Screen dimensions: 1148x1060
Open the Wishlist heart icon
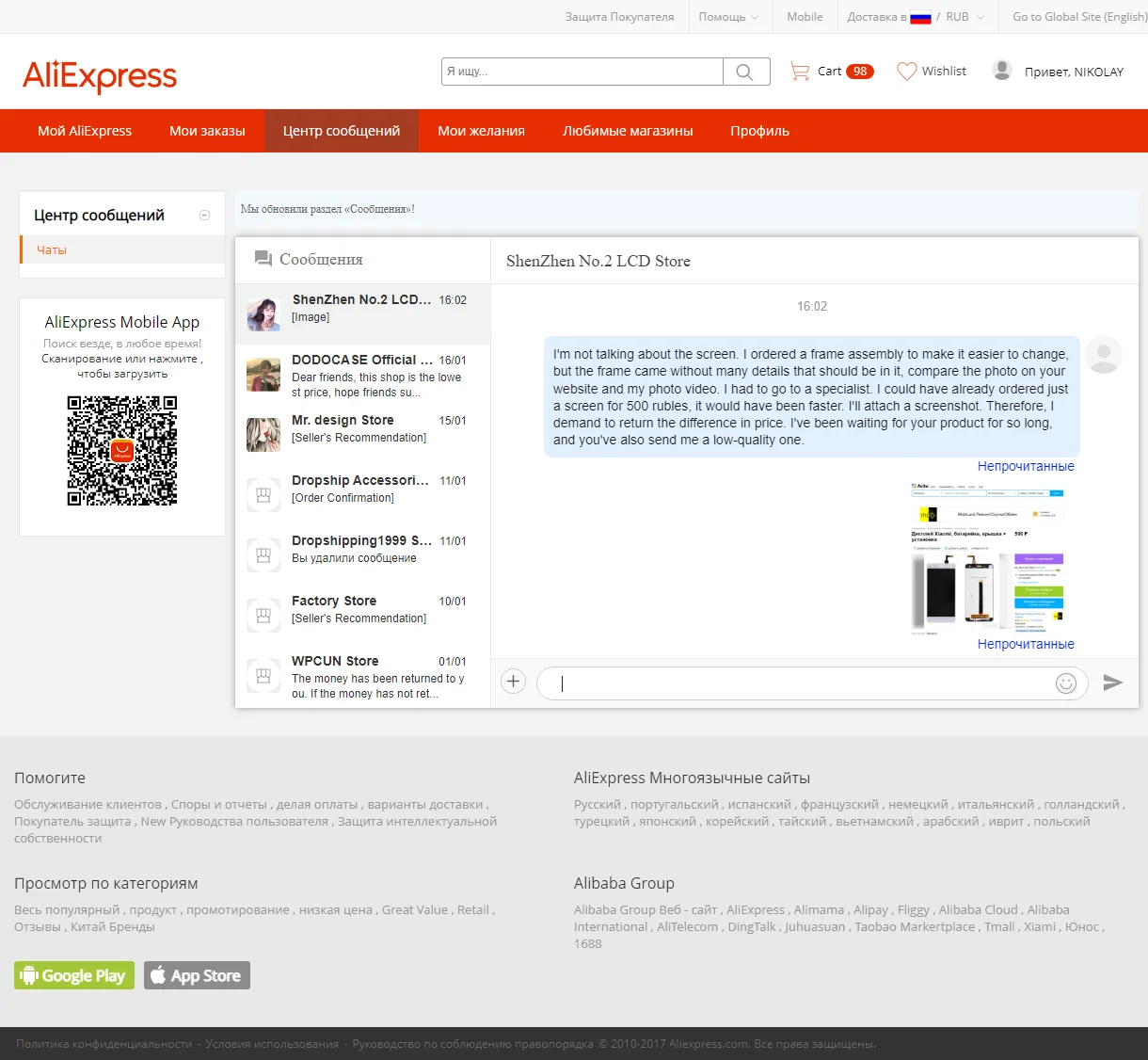coord(906,72)
